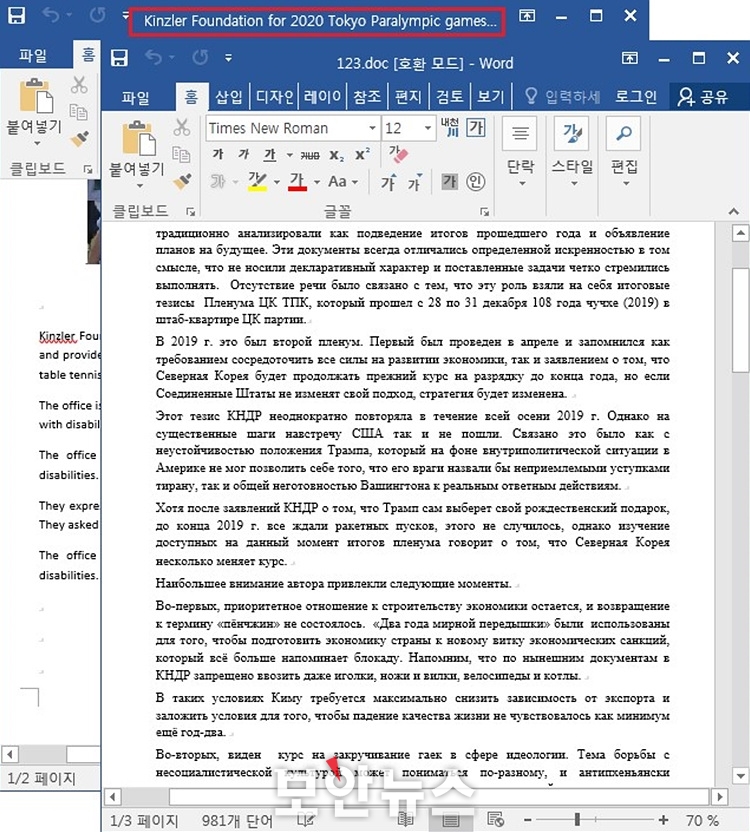Click the phonetic guide icon next to font size
The image size is (750, 832).
450,127
